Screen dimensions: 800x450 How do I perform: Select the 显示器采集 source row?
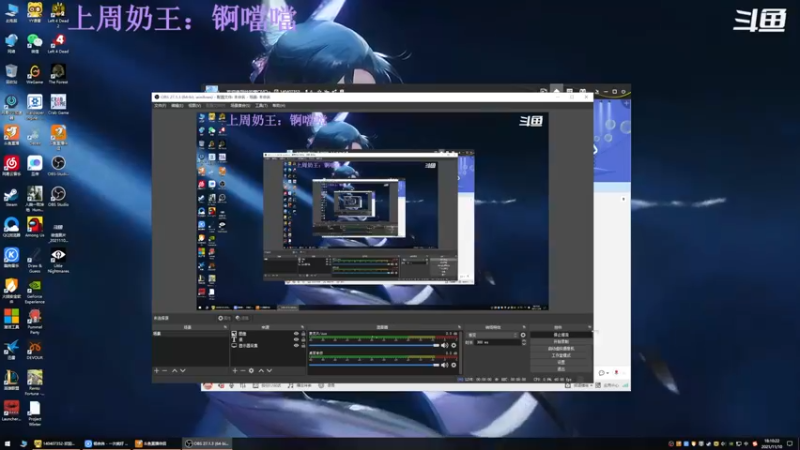point(268,345)
